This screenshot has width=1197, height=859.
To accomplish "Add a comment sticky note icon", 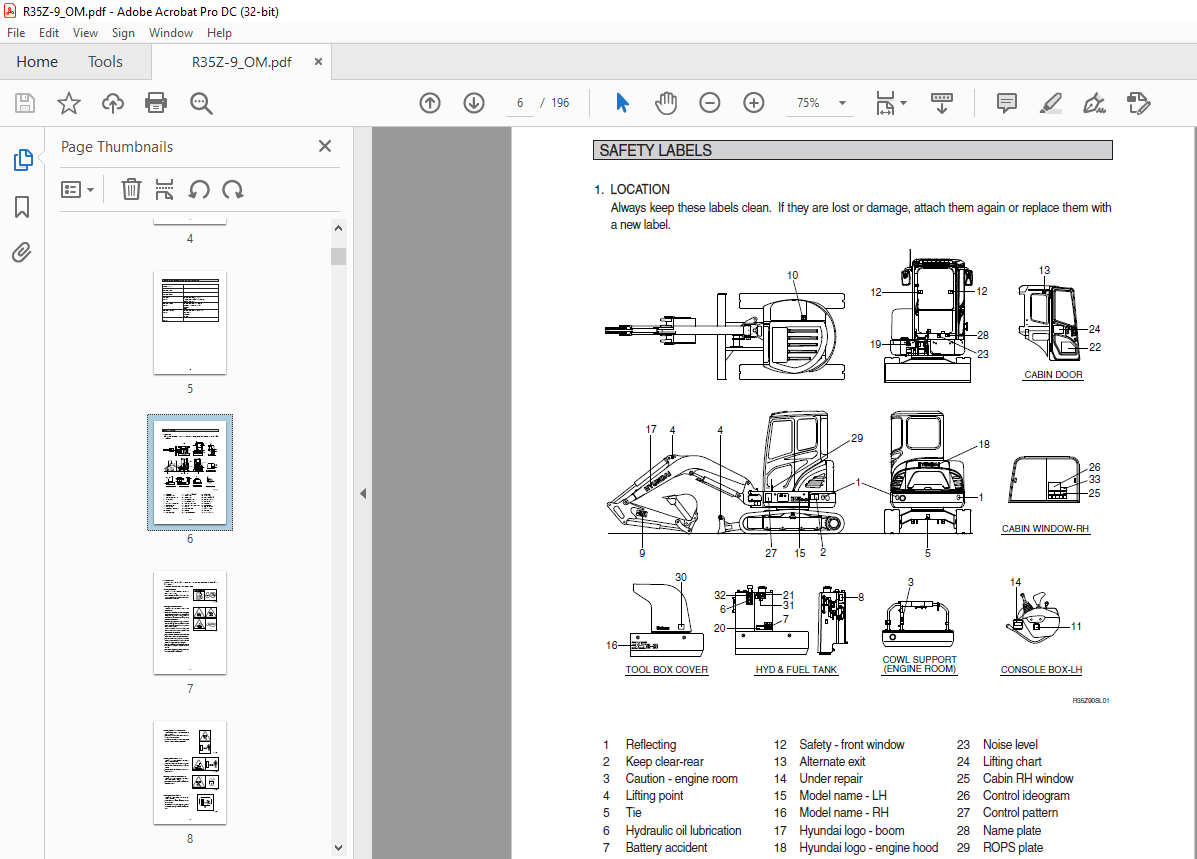I will pyautogui.click(x=1006, y=103).
